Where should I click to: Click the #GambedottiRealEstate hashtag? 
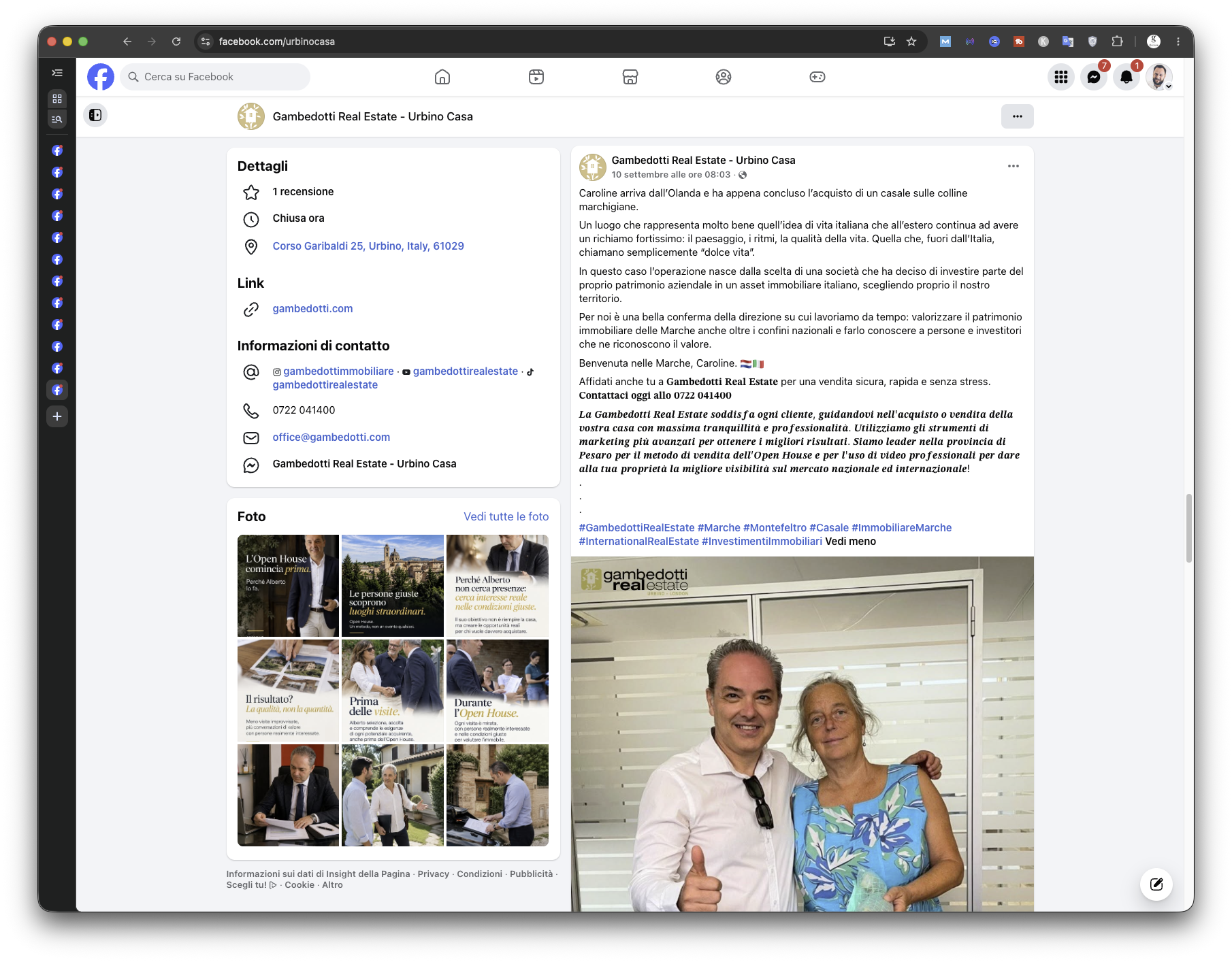[x=636, y=528]
